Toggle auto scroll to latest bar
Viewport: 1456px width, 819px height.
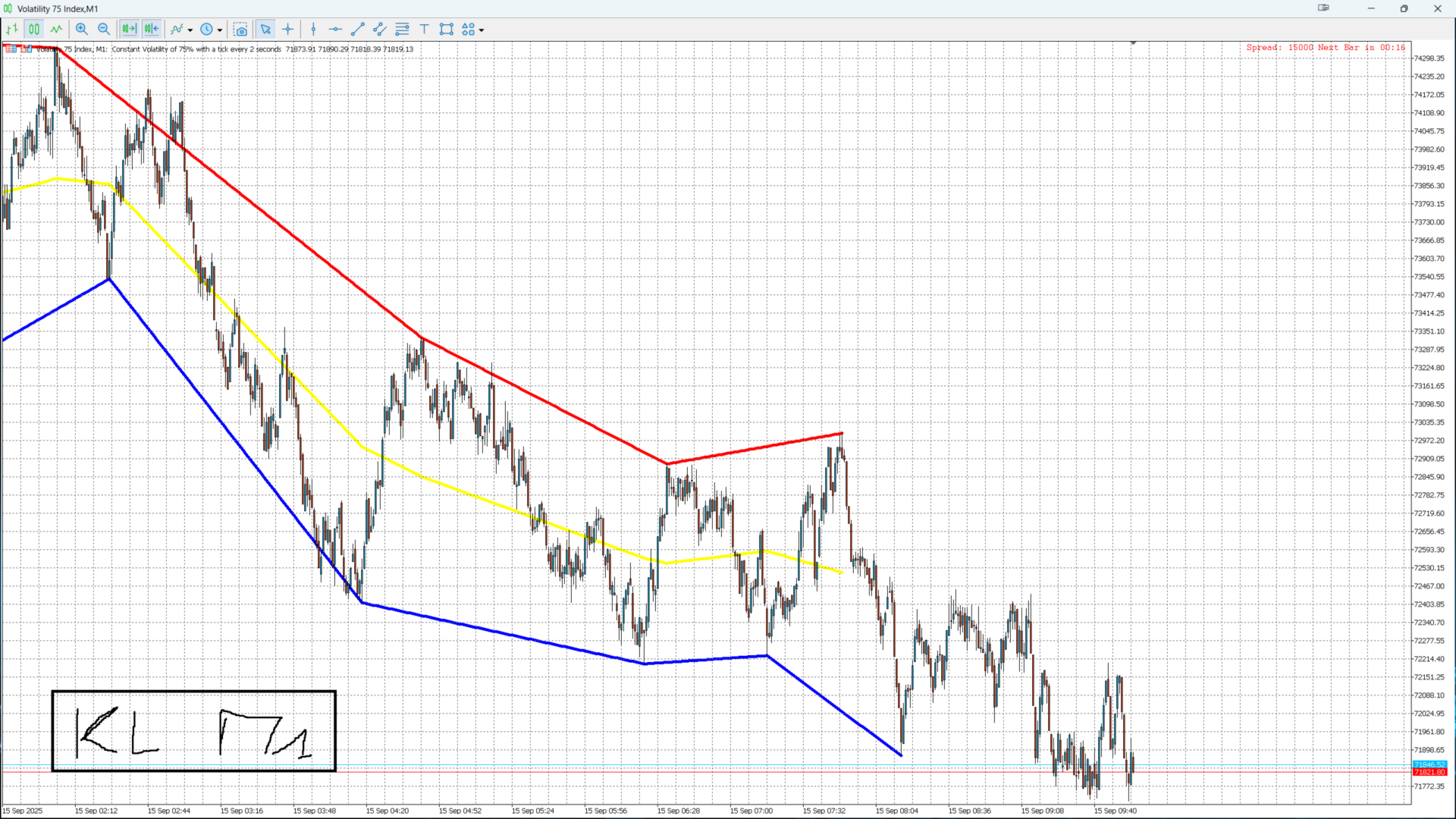129,30
